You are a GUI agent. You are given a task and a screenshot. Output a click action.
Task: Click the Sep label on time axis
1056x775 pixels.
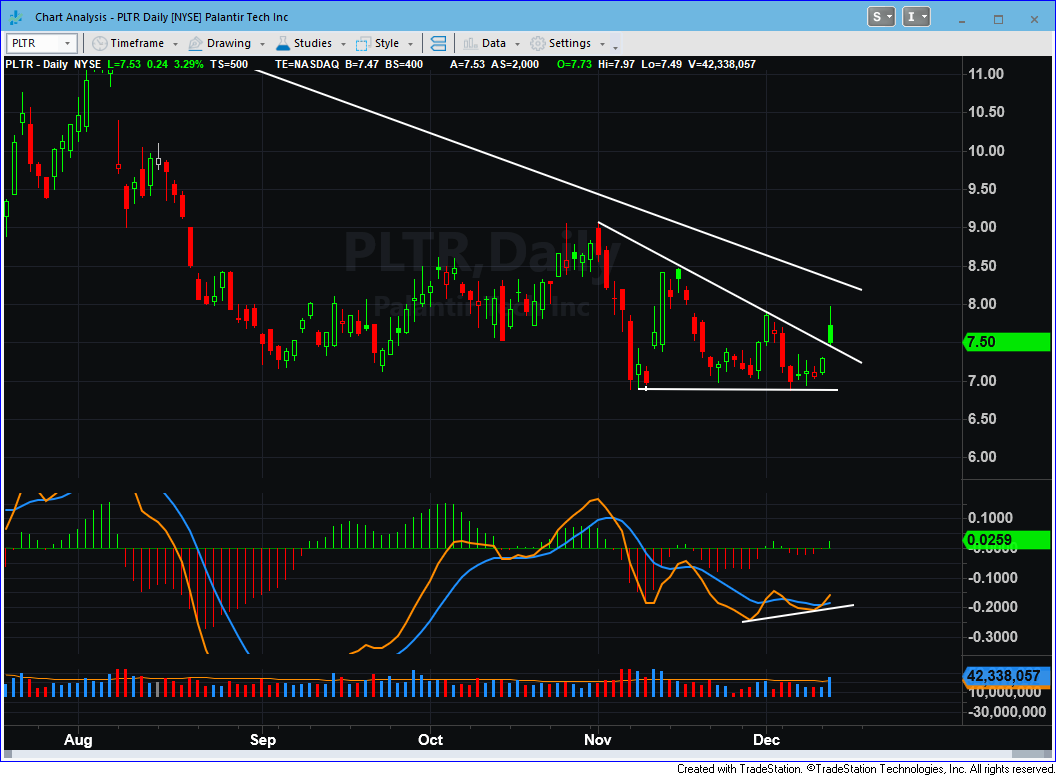[263, 740]
